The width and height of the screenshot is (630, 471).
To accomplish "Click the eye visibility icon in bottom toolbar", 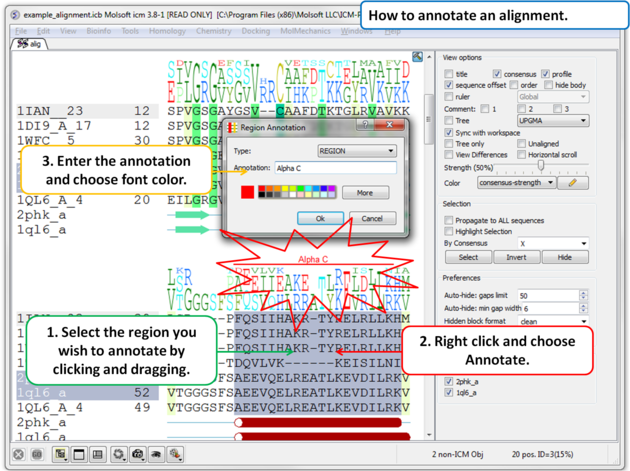I will tap(156, 455).
